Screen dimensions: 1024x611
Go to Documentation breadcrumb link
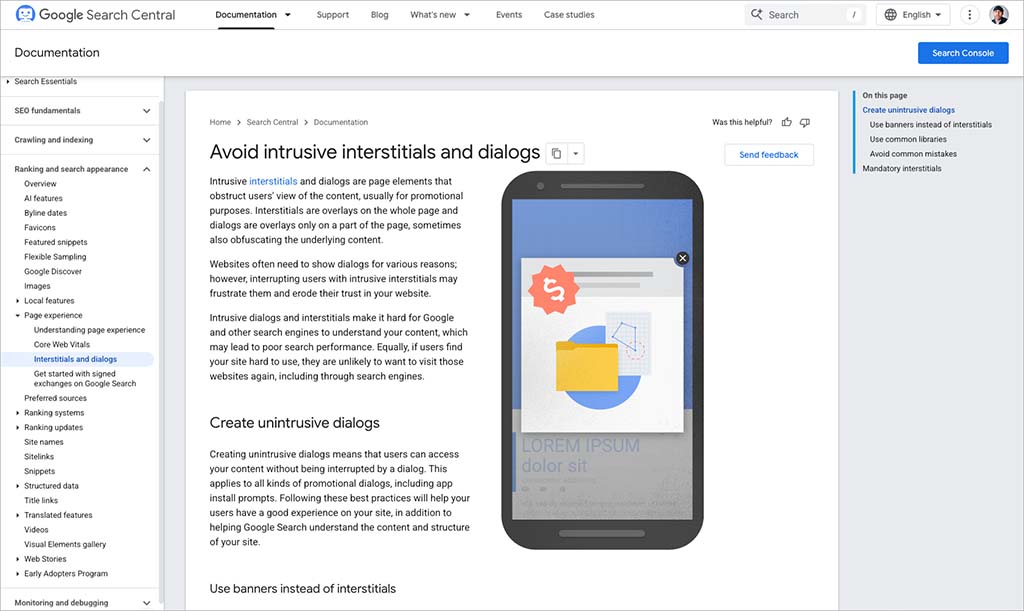(x=340, y=122)
